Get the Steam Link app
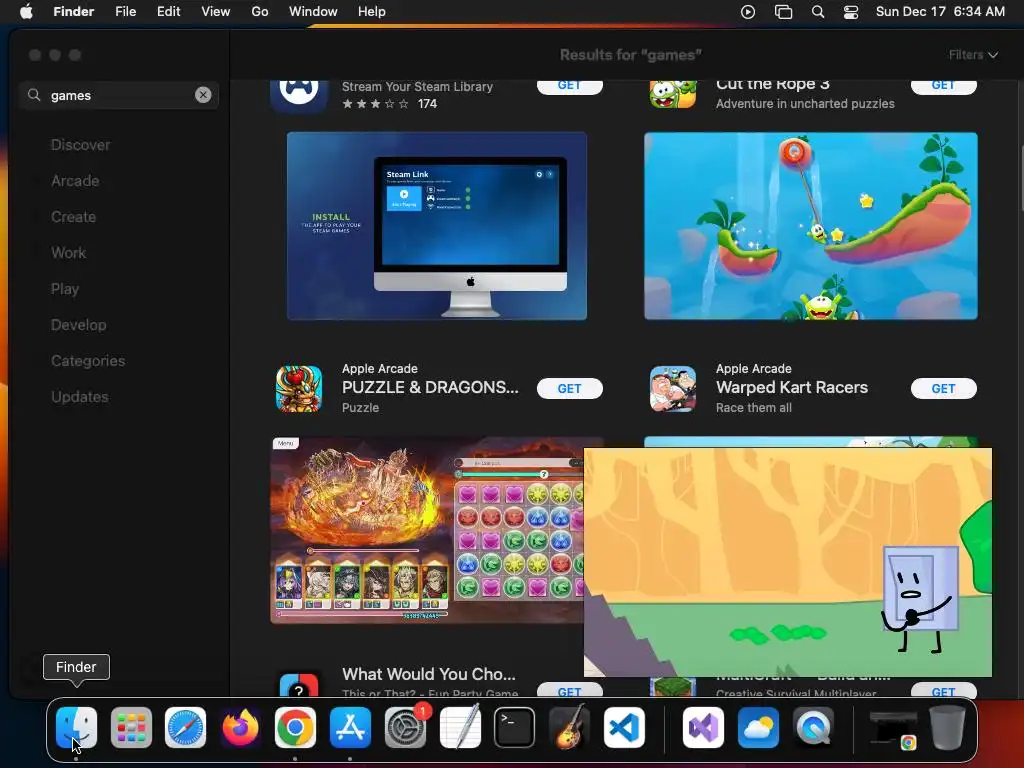This screenshot has height=768, width=1024. 569,86
